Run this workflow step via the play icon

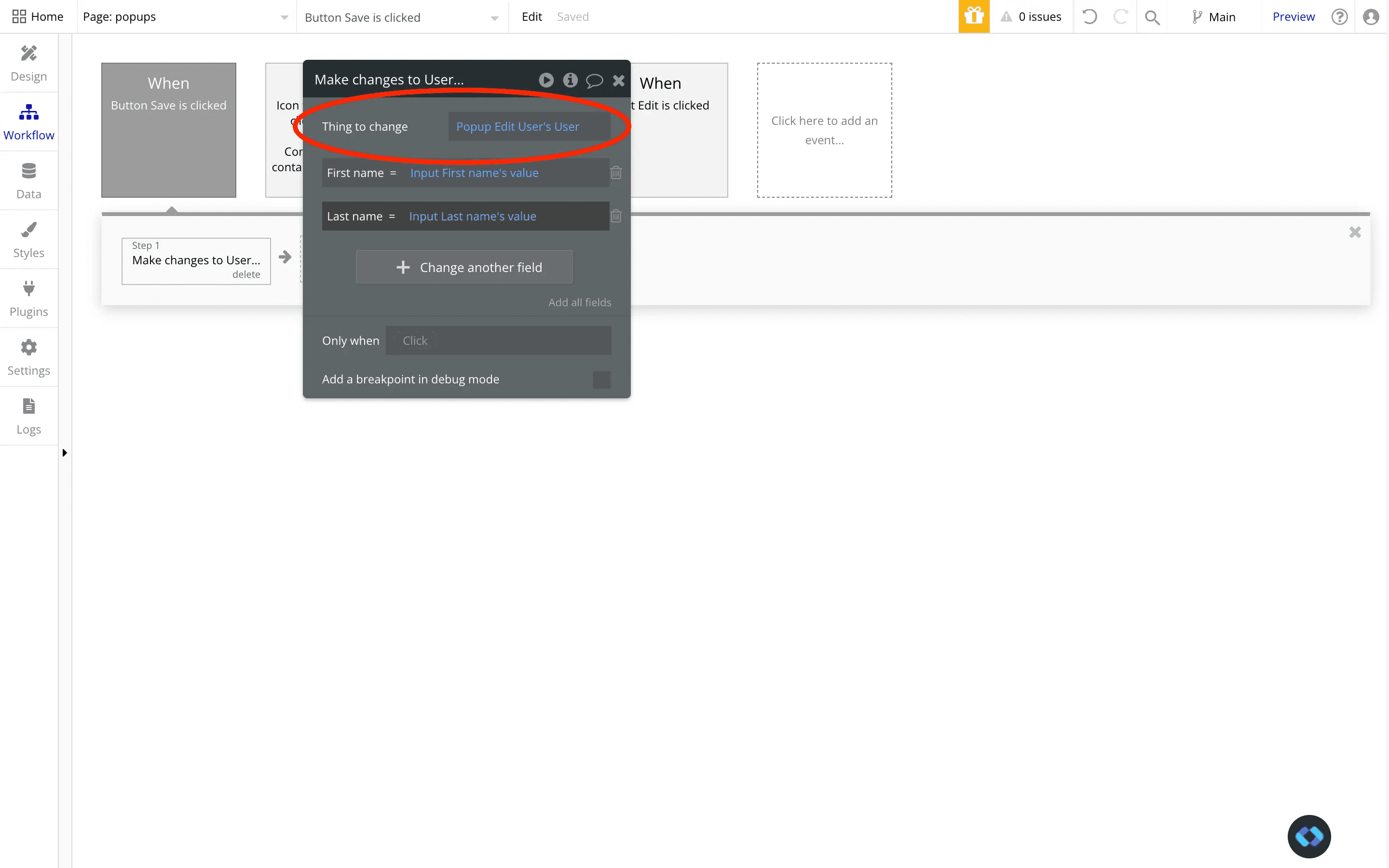point(546,81)
